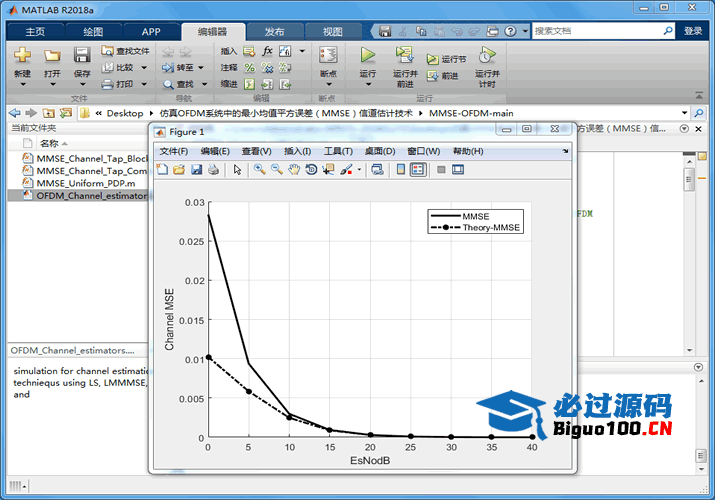Select the Brush data tool in Figure 1

(347, 170)
